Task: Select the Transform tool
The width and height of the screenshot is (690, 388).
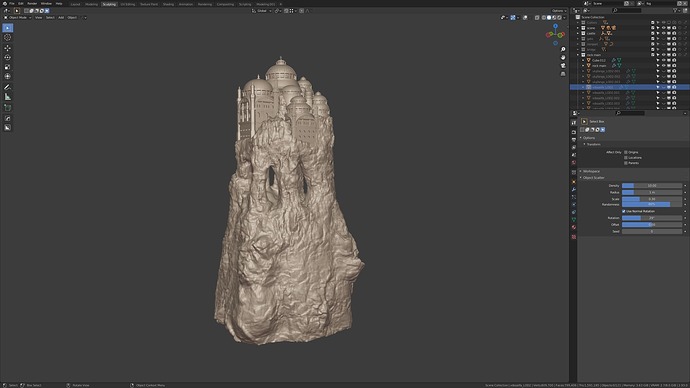Action: point(7,77)
